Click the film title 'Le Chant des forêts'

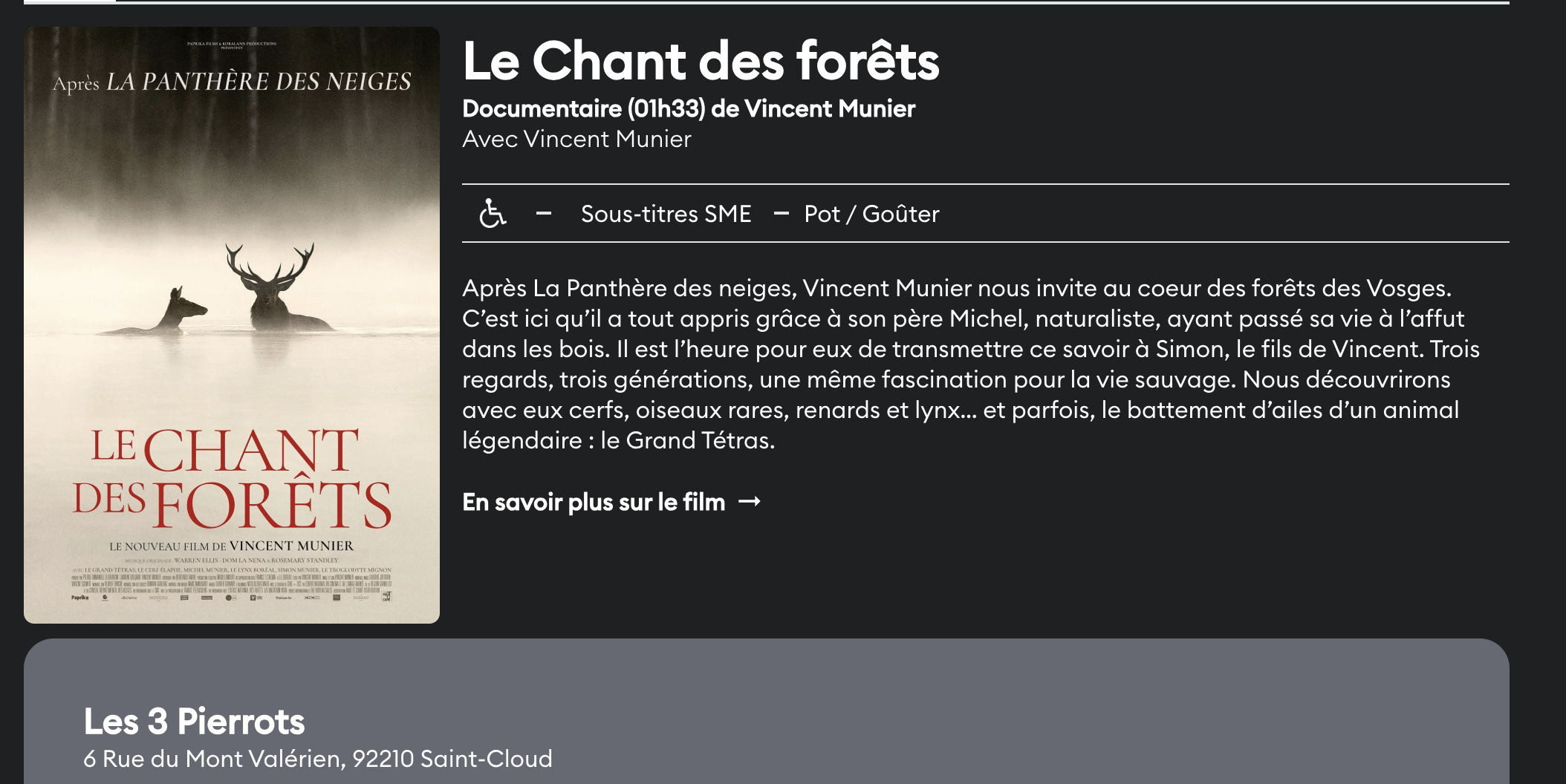[x=701, y=61]
